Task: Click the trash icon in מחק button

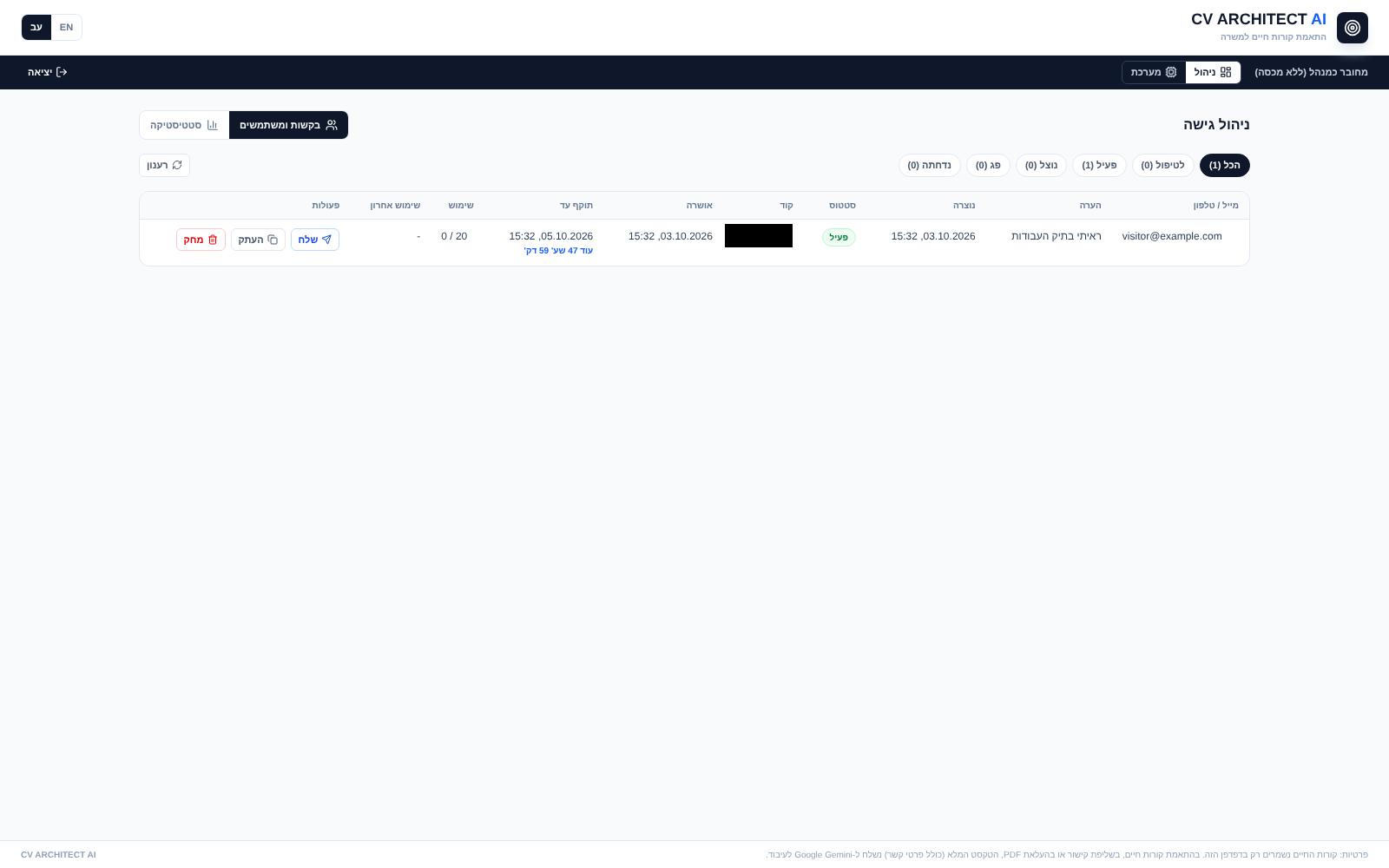Action: 213,240
